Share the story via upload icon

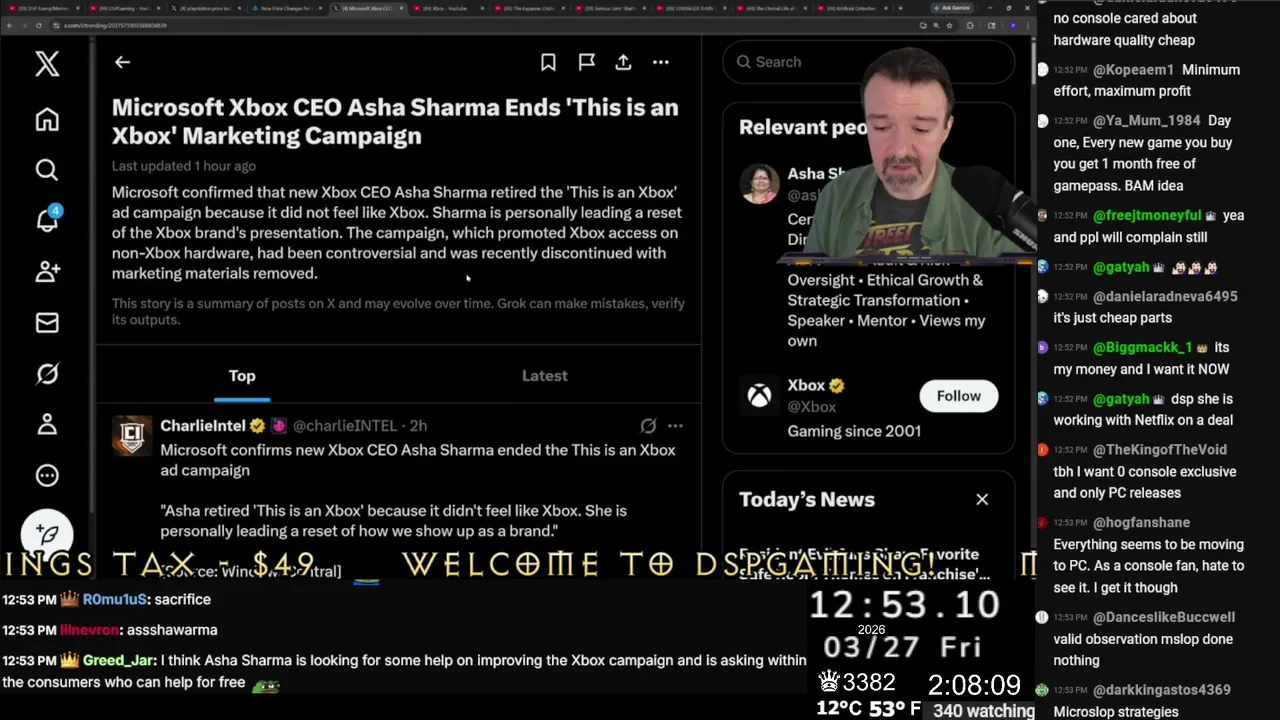[623, 62]
